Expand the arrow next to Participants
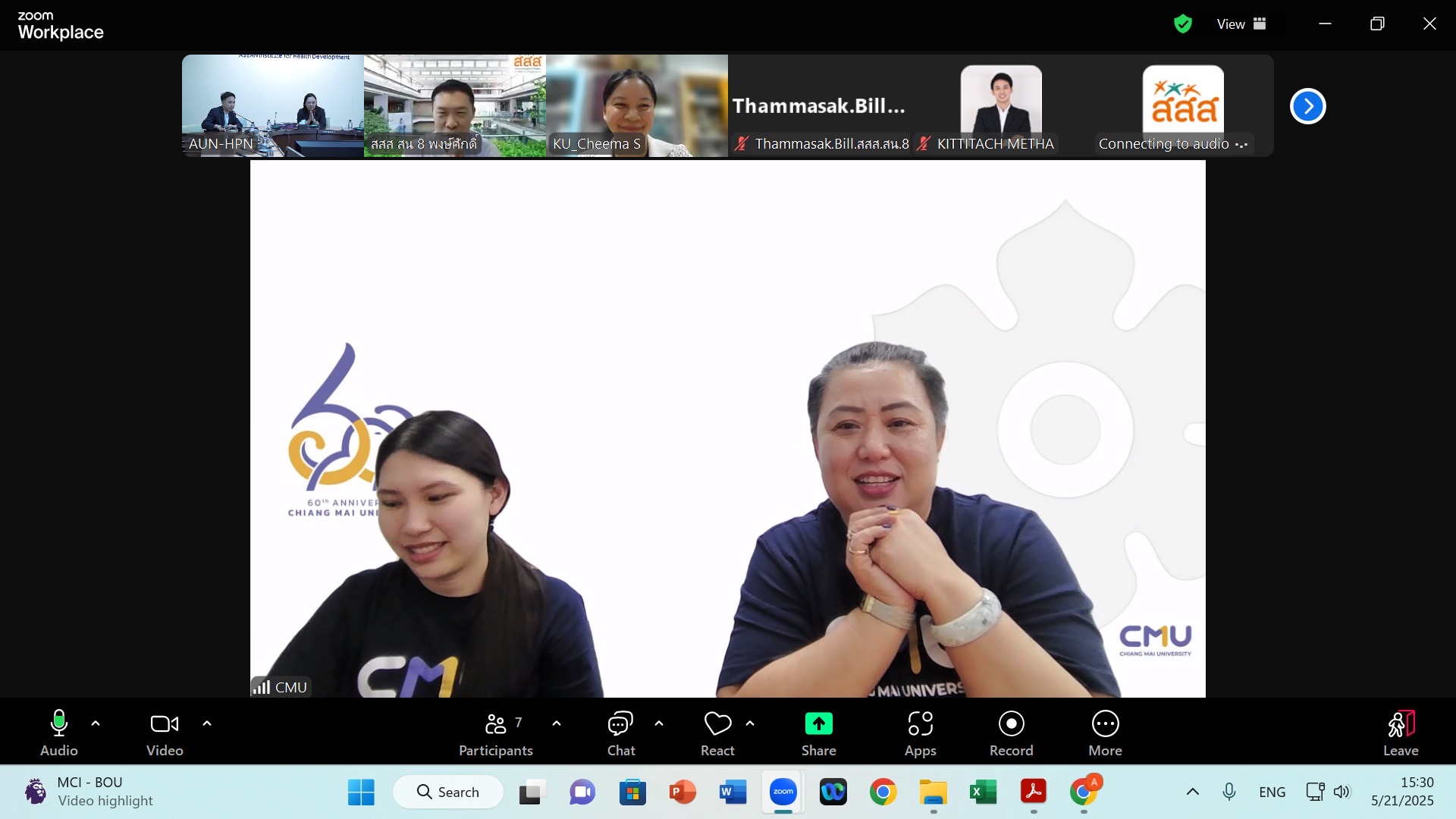The image size is (1456, 819). pyautogui.click(x=557, y=723)
